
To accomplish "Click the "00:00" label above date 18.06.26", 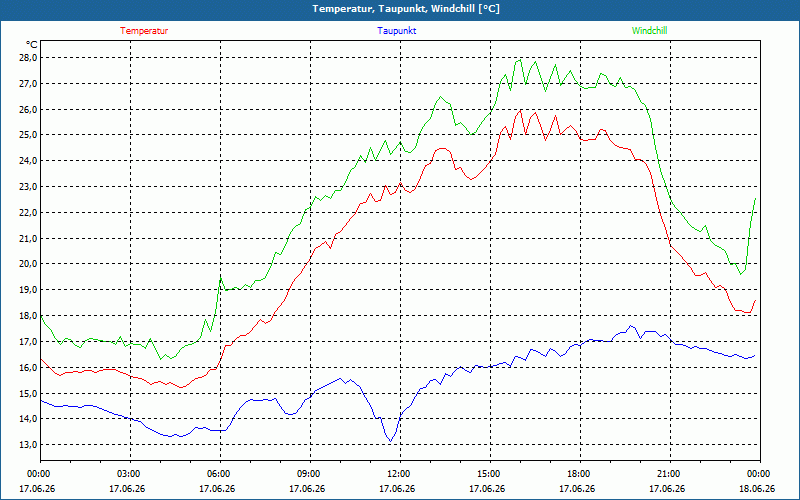I will (758, 474).
